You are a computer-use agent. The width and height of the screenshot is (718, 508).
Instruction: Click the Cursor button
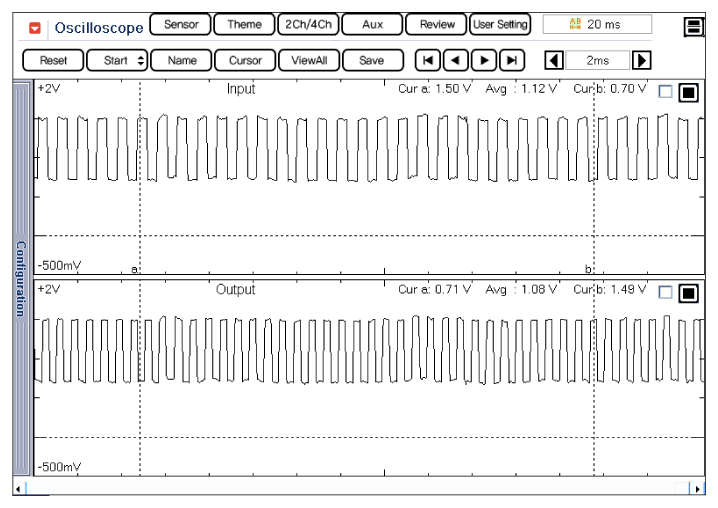[x=245, y=60]
